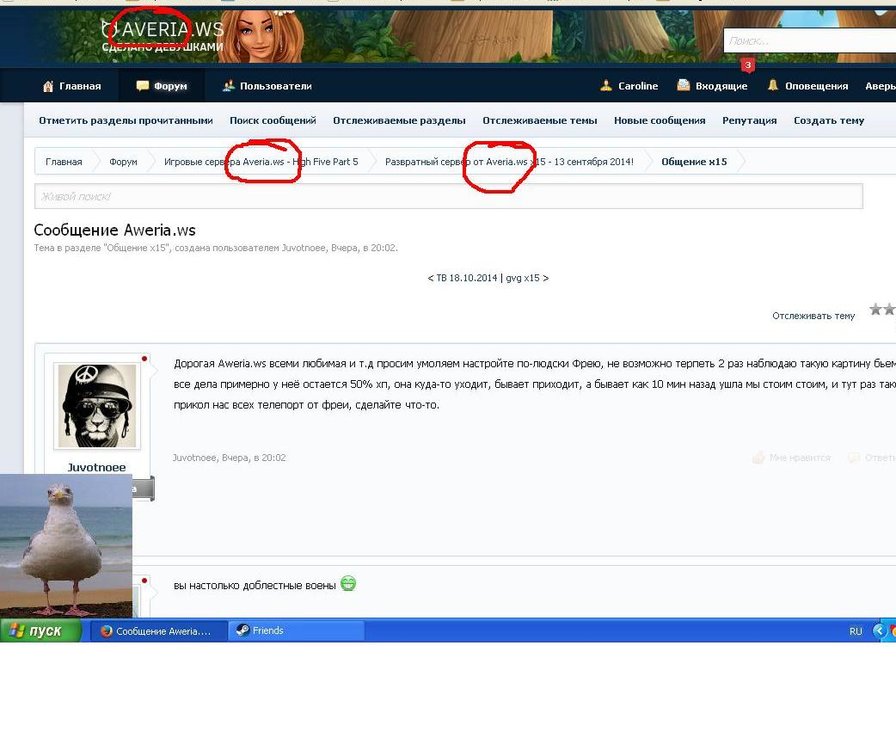Viewport: 896px width, 750px height.
Task: Click the Живой поиск input box
Action: [x=448, y=196]
